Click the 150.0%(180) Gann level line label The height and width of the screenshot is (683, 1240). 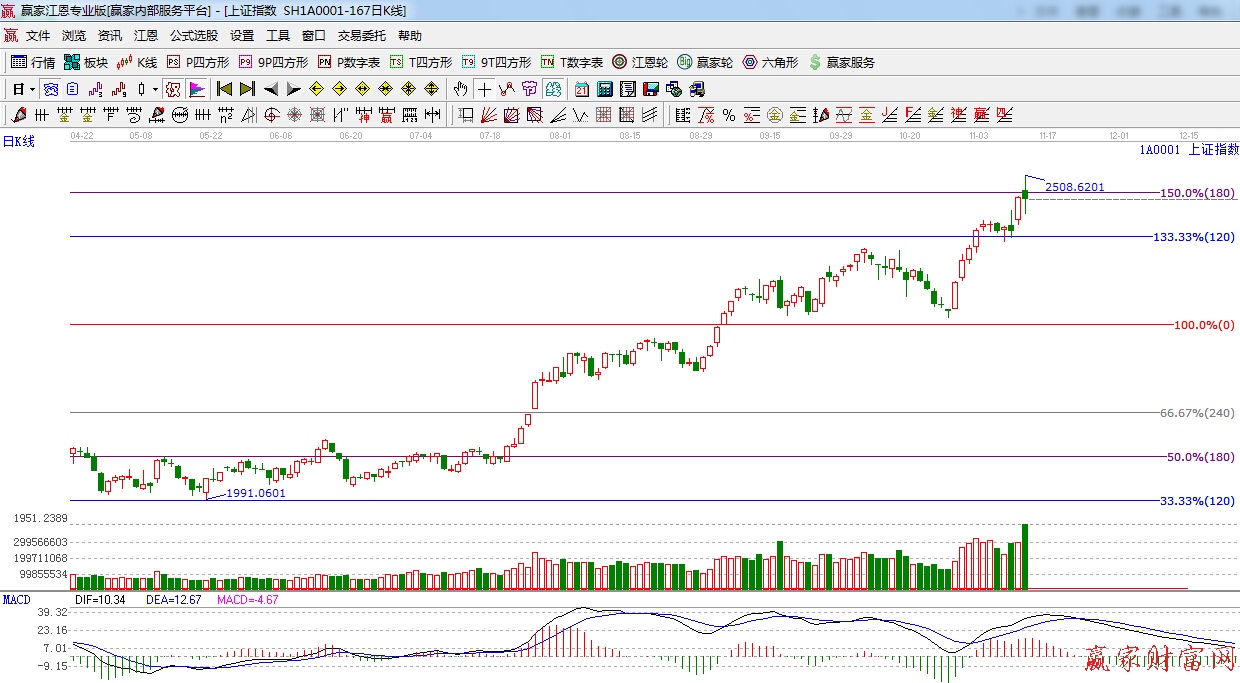1196,193
